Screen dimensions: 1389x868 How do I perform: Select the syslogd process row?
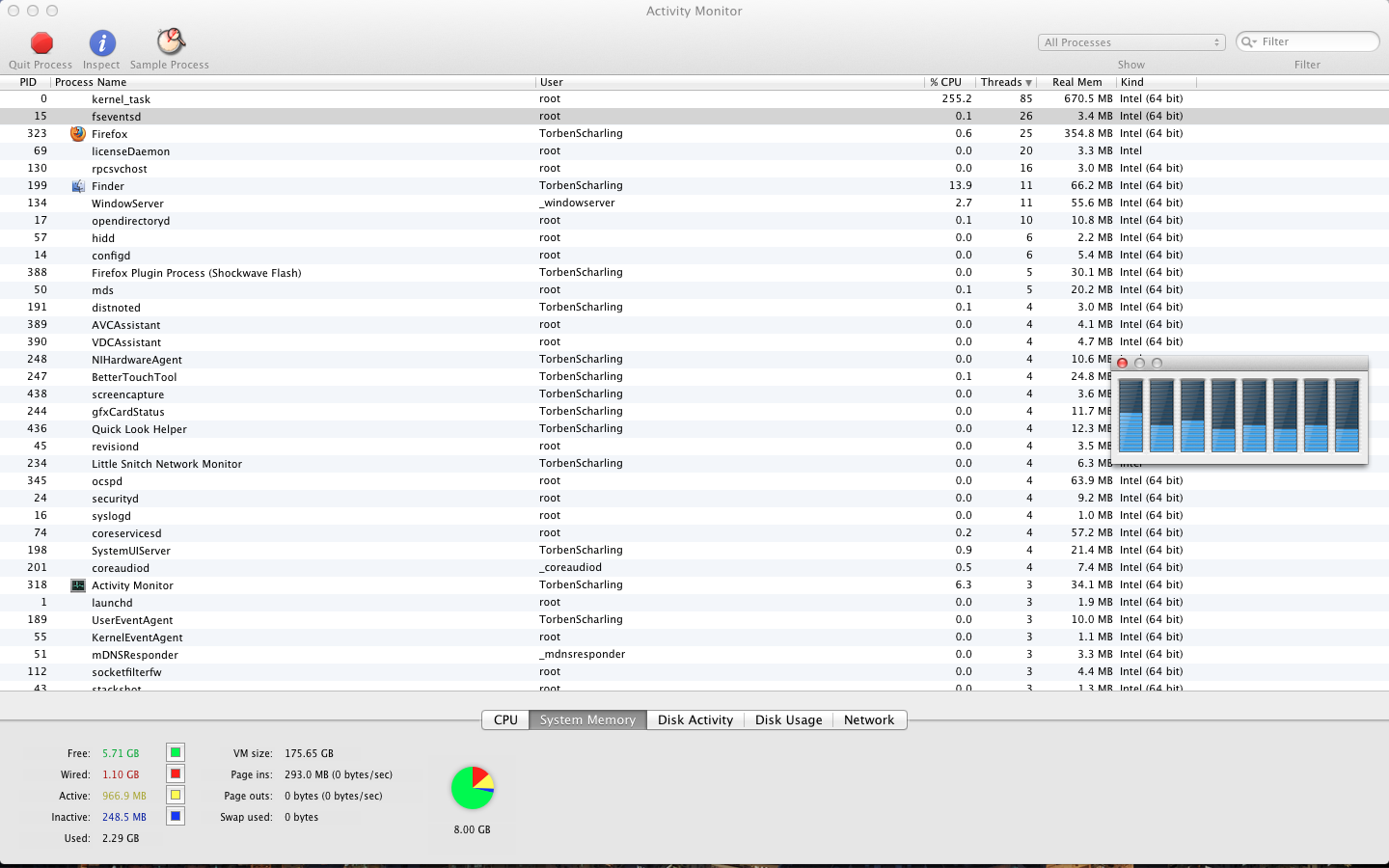tap(694, 515)
